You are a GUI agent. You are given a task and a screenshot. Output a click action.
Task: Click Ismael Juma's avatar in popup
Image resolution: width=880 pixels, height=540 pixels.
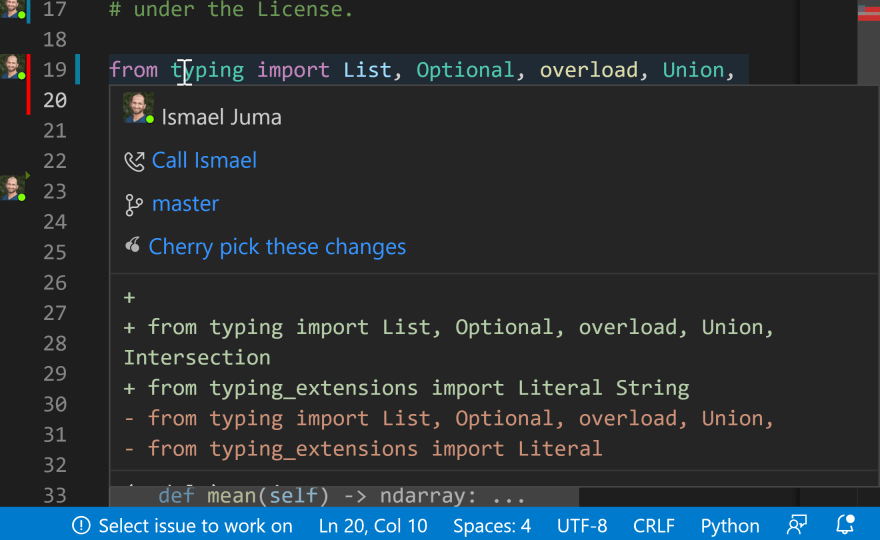pyautogui.click(x=138, y=108)
